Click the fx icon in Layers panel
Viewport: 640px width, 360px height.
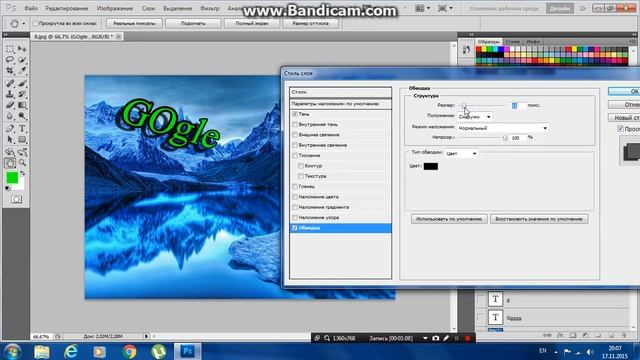560,335
